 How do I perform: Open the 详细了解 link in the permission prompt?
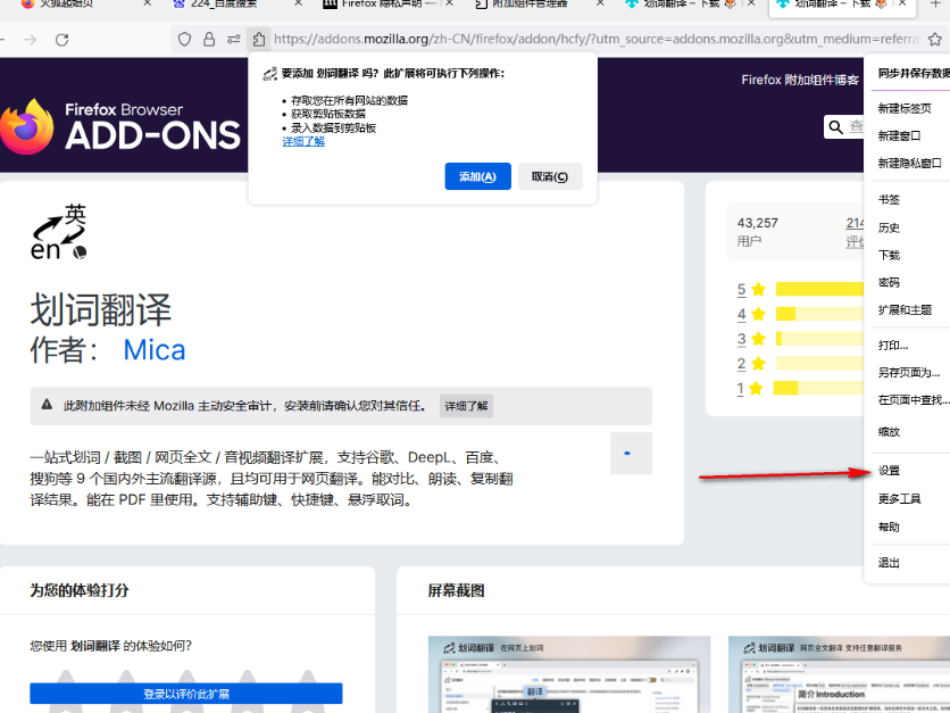(x=304, y=142)
